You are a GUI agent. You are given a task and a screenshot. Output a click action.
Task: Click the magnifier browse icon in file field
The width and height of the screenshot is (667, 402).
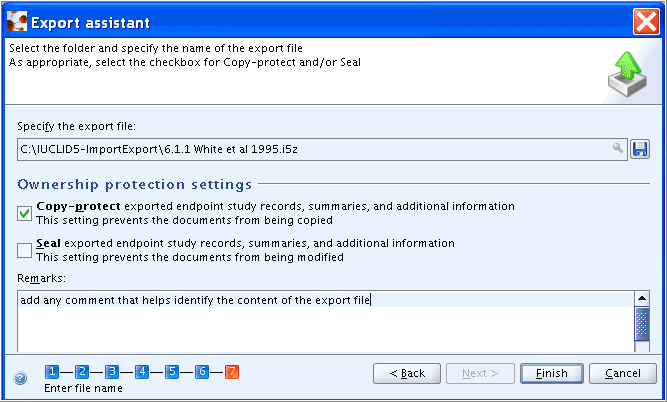(618, 148)
